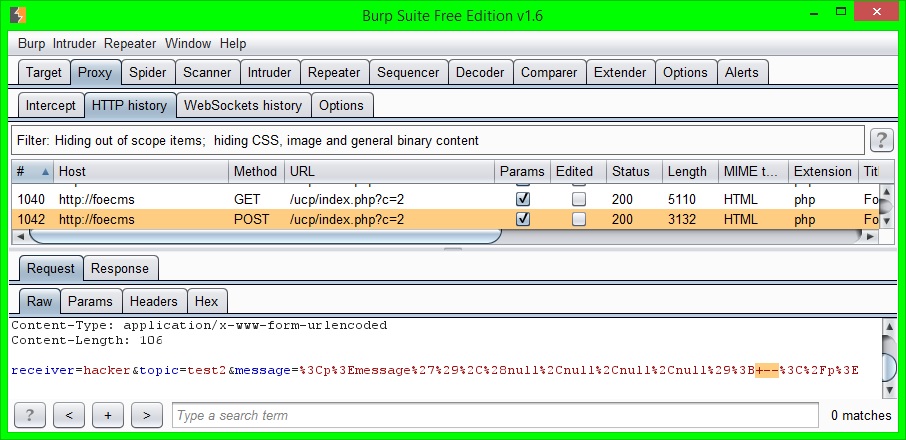Sort by the MIME type column header
906x440 pixels.
tap(753, 171)
